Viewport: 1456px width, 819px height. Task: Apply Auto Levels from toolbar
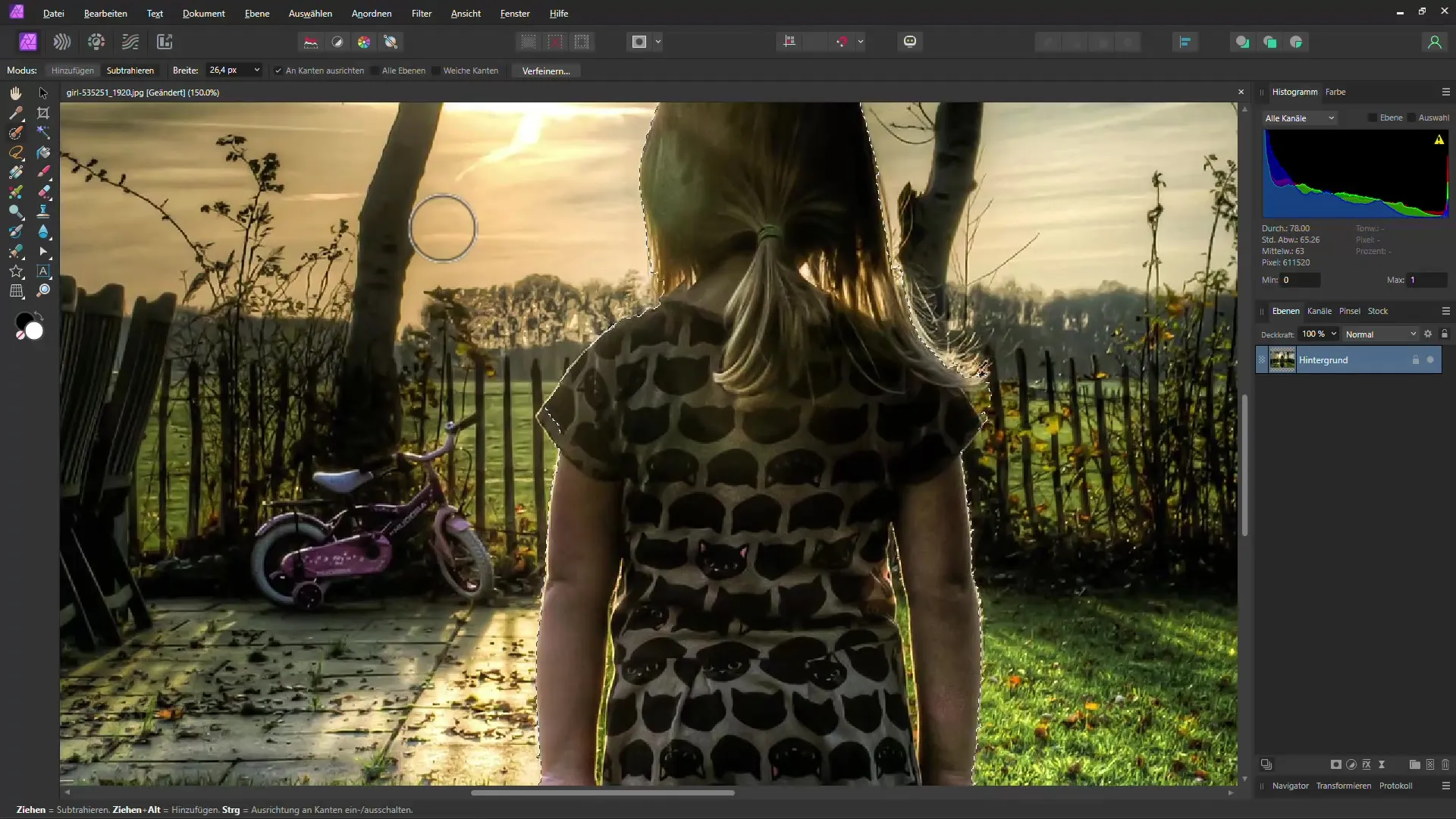[x=311, y=42]
